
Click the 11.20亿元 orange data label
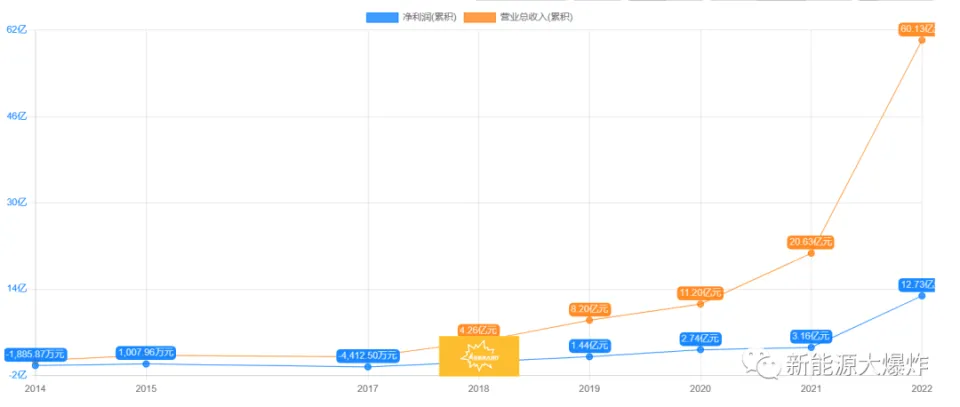pyautogui.click(x=700, y=293)
